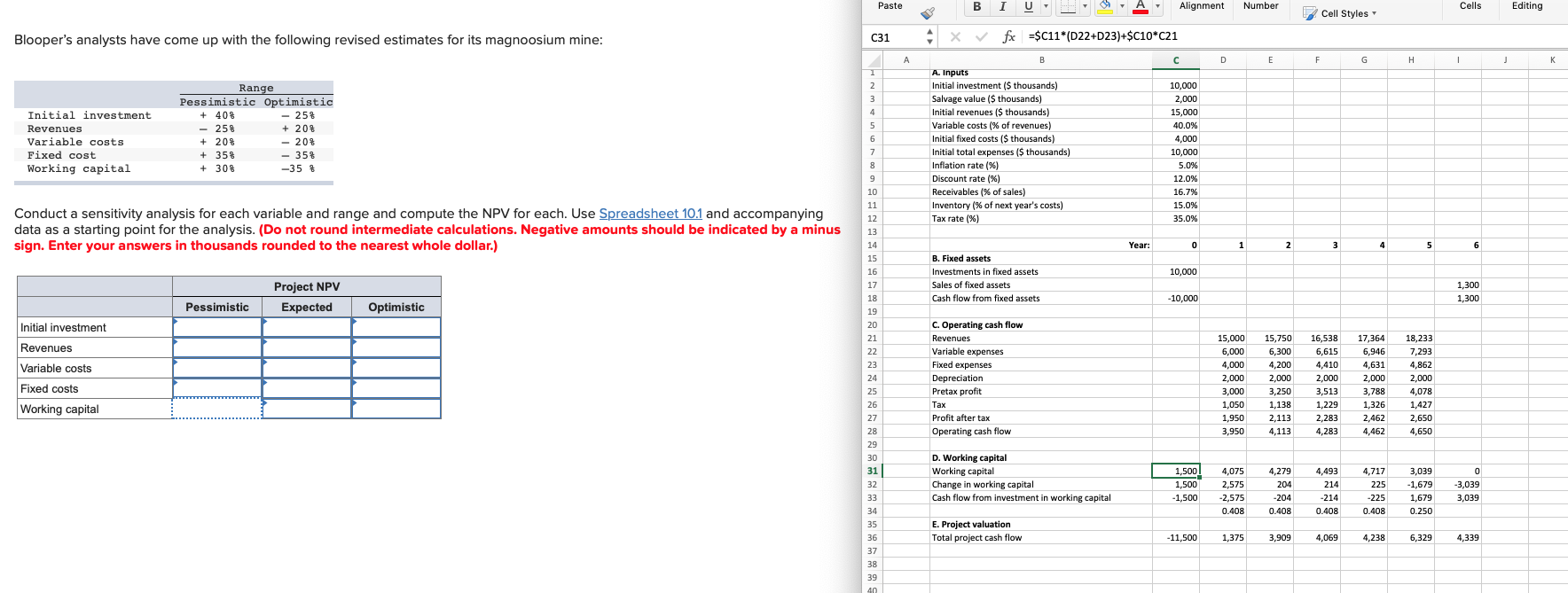This screenshot has width=1568, height=593.
Task: Select active cell C31 showing 1,500
Action: [x=1176, y=471]
